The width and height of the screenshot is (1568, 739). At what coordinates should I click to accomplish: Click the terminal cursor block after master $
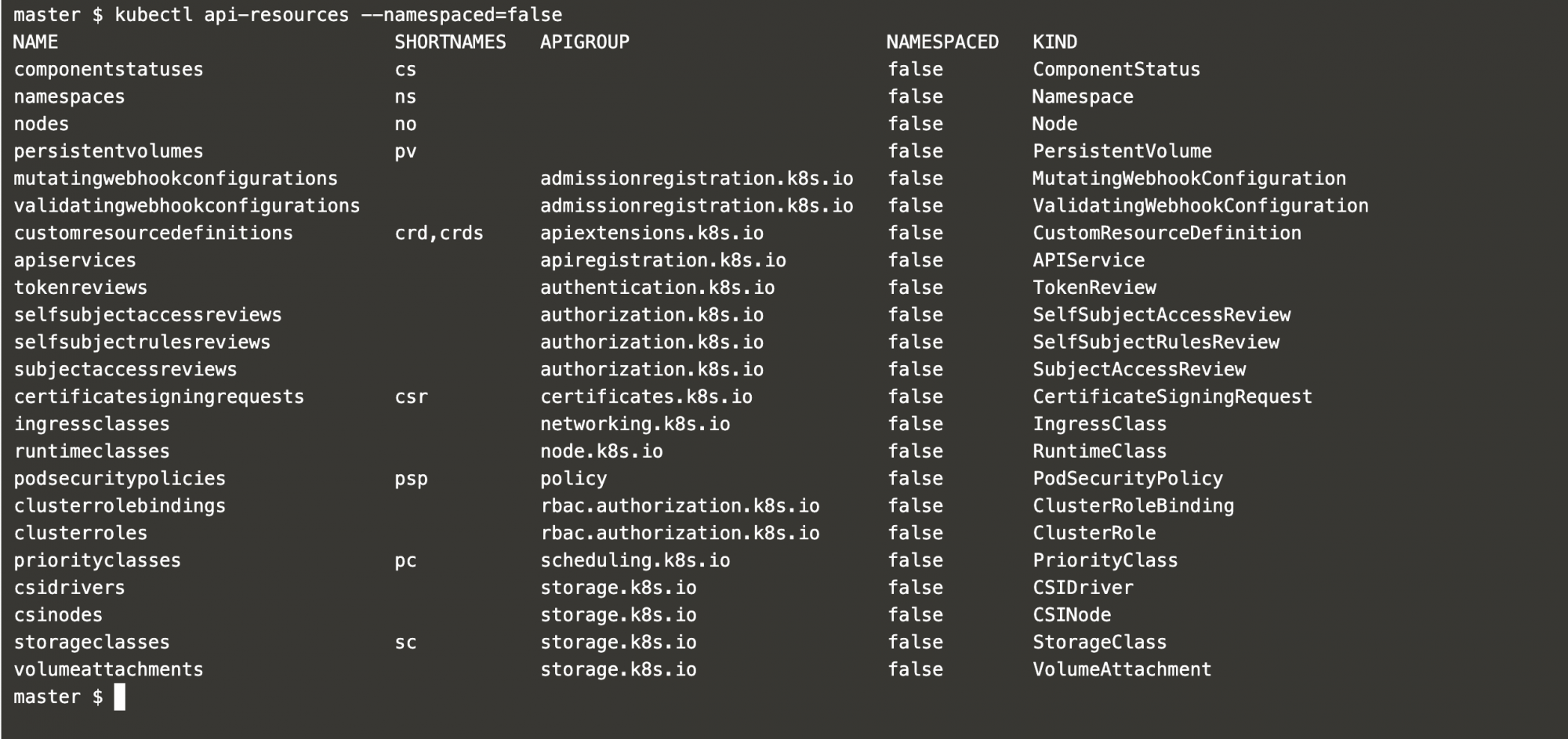pyautogui.click(x=120, y=697)
